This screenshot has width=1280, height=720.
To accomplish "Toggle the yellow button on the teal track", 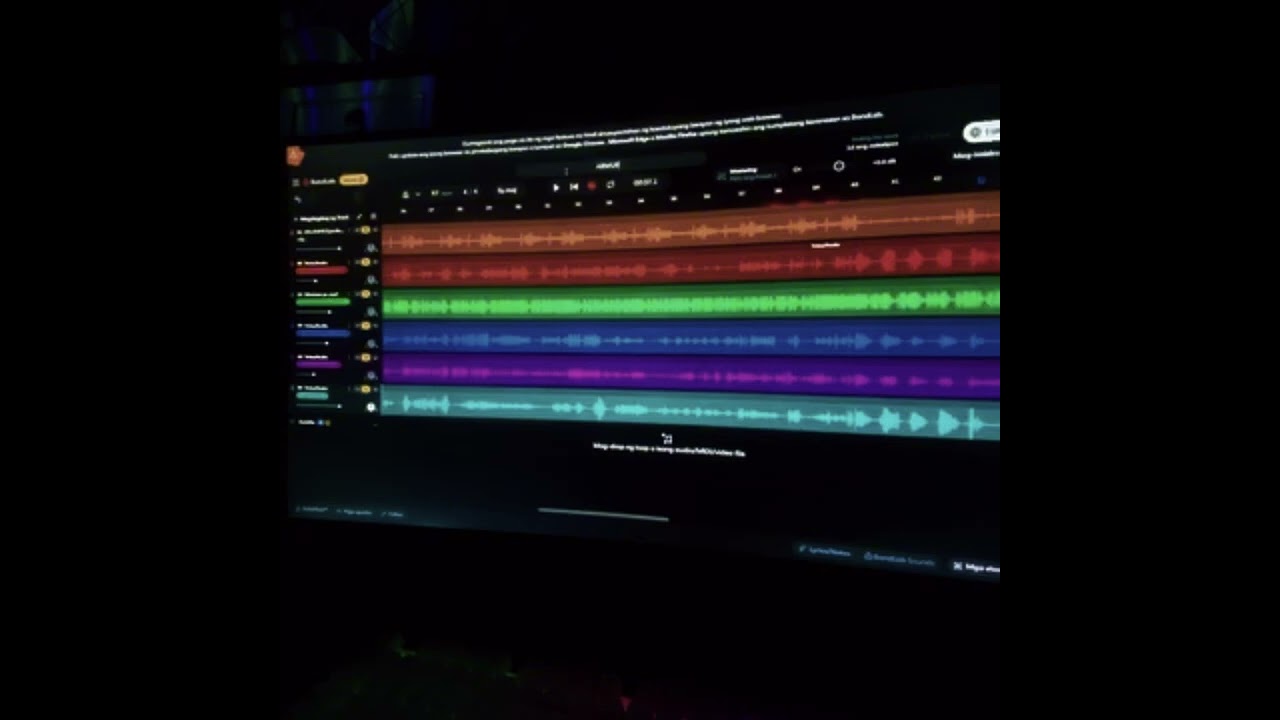I will [365, 389].
